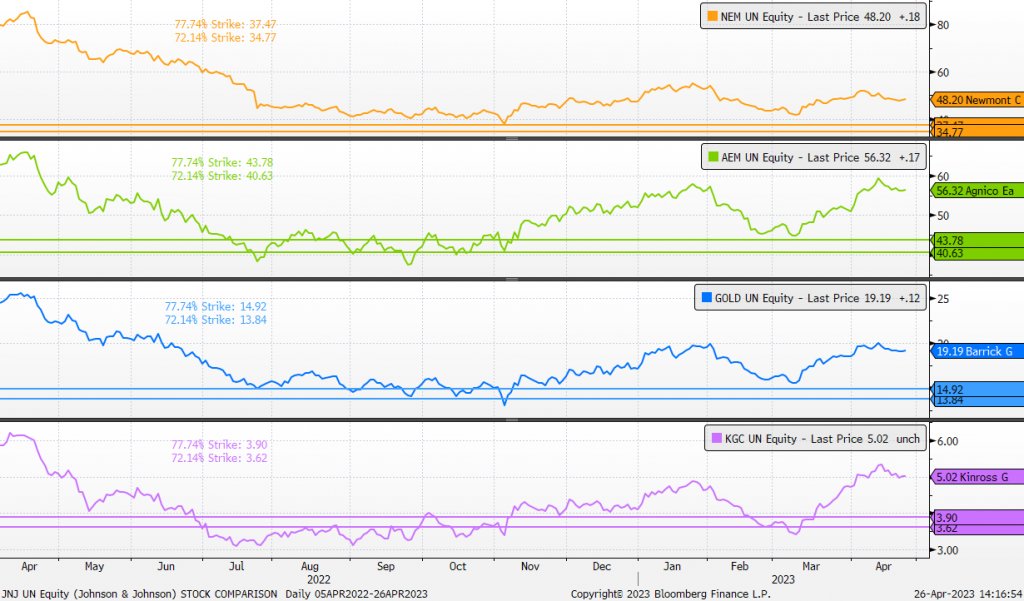Click the Jan label on the date axis

coord(672,566)
